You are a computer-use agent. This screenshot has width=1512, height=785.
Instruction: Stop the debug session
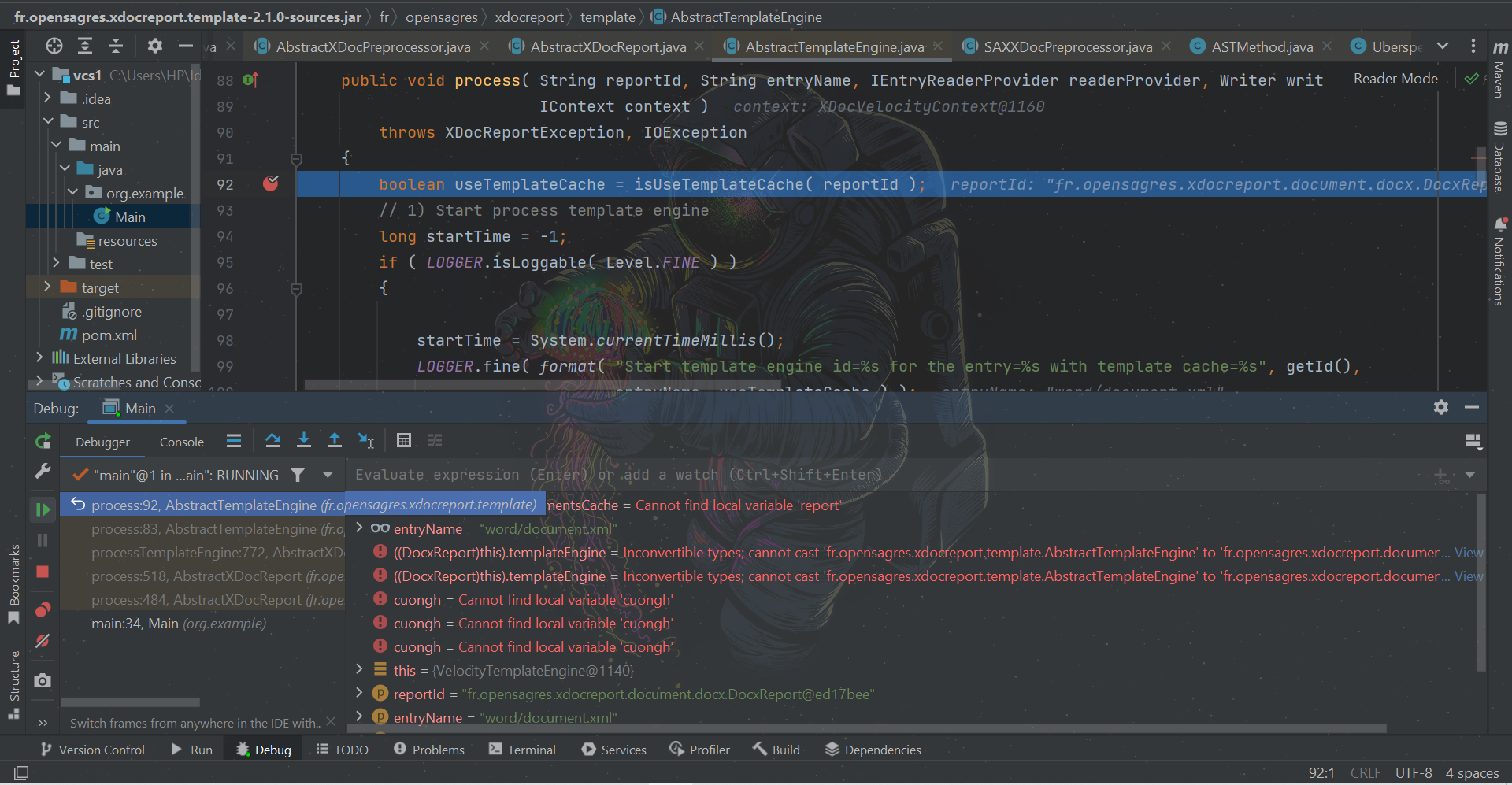tap(43, 572)
